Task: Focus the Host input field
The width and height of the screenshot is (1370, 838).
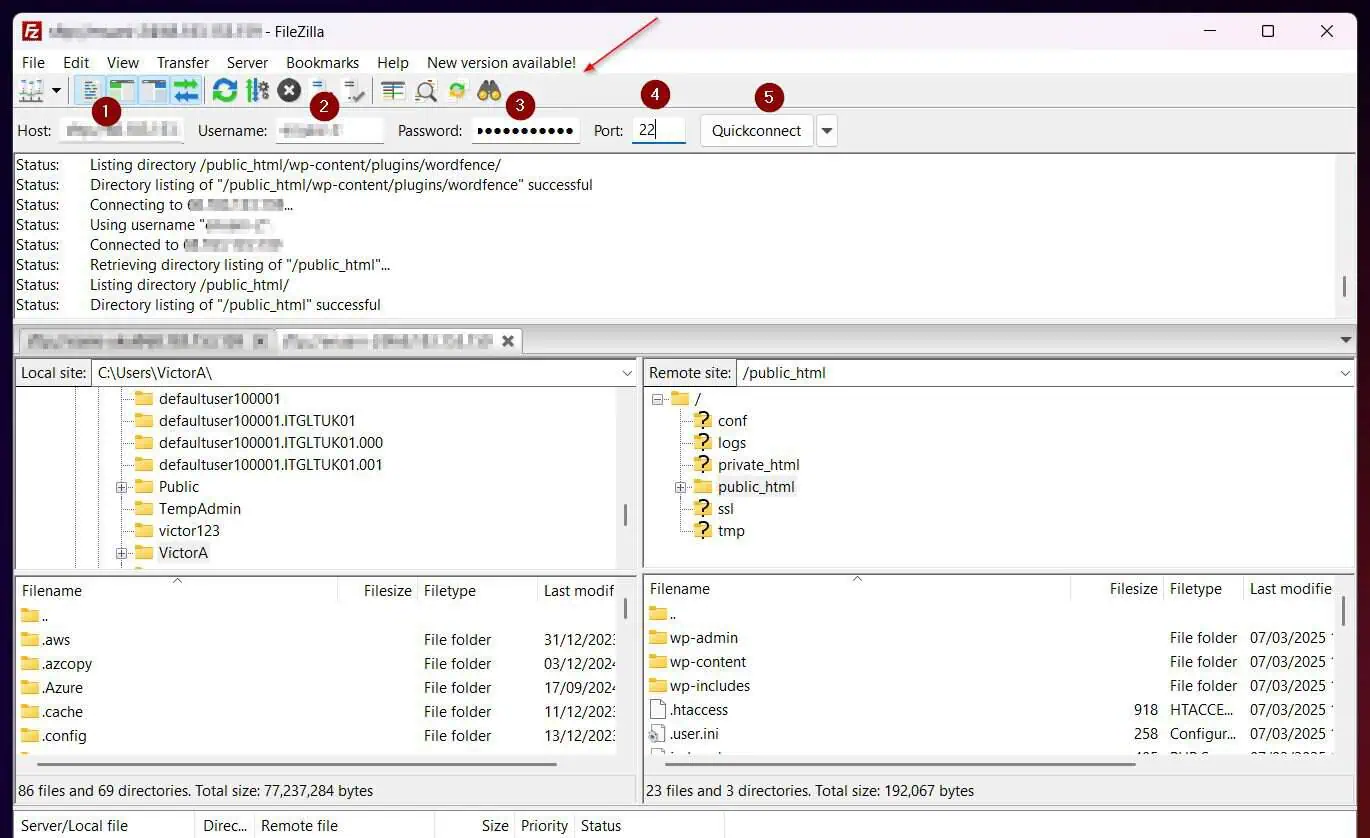Action: [x=121, y=130]
